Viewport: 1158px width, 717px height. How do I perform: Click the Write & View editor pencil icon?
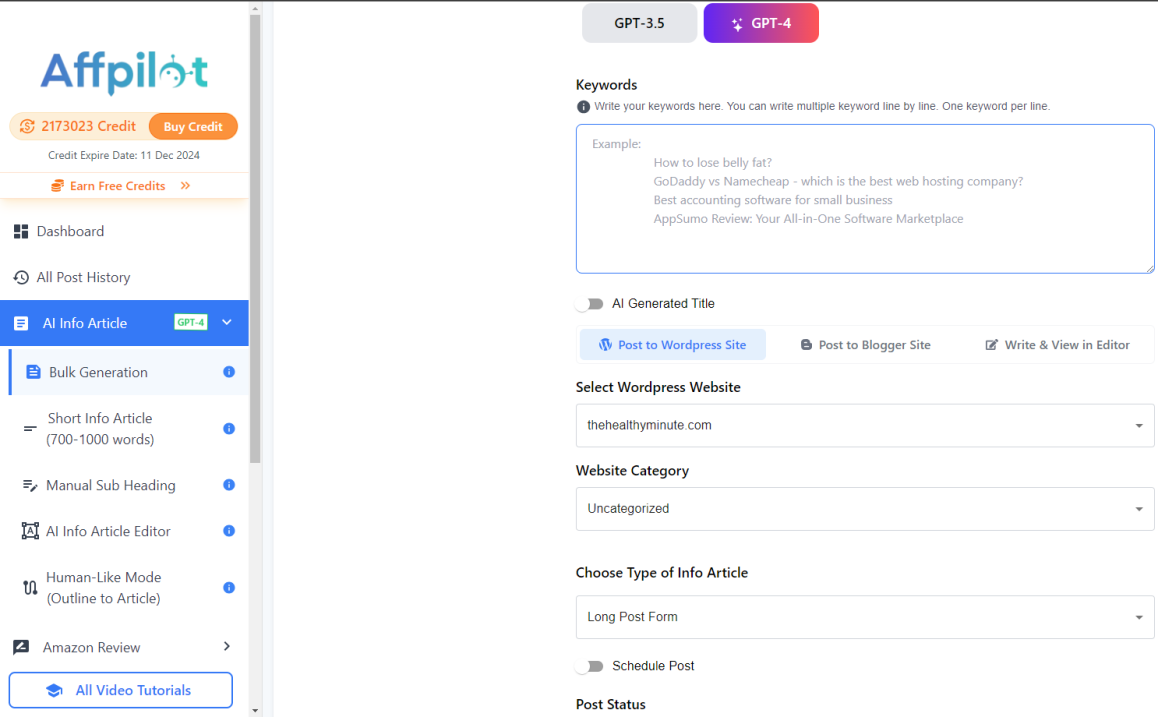click(992, 345)
